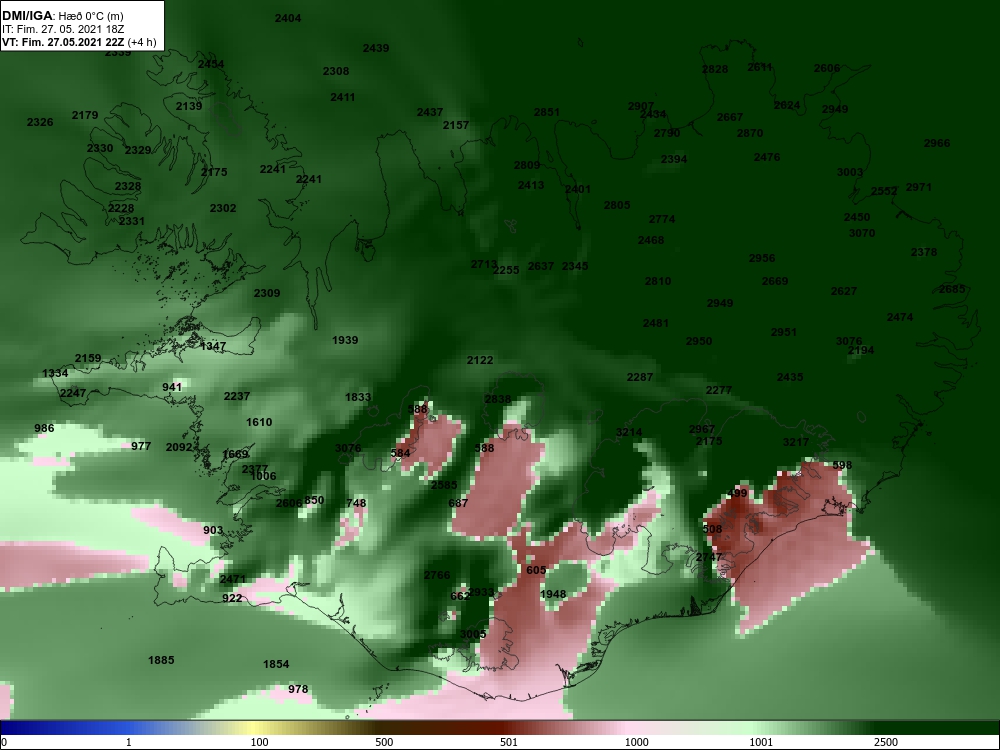Image resolution: width=1000 pixels, height=750 pixels.
Task: Select the map value "2287"
Action: point(640,377)
